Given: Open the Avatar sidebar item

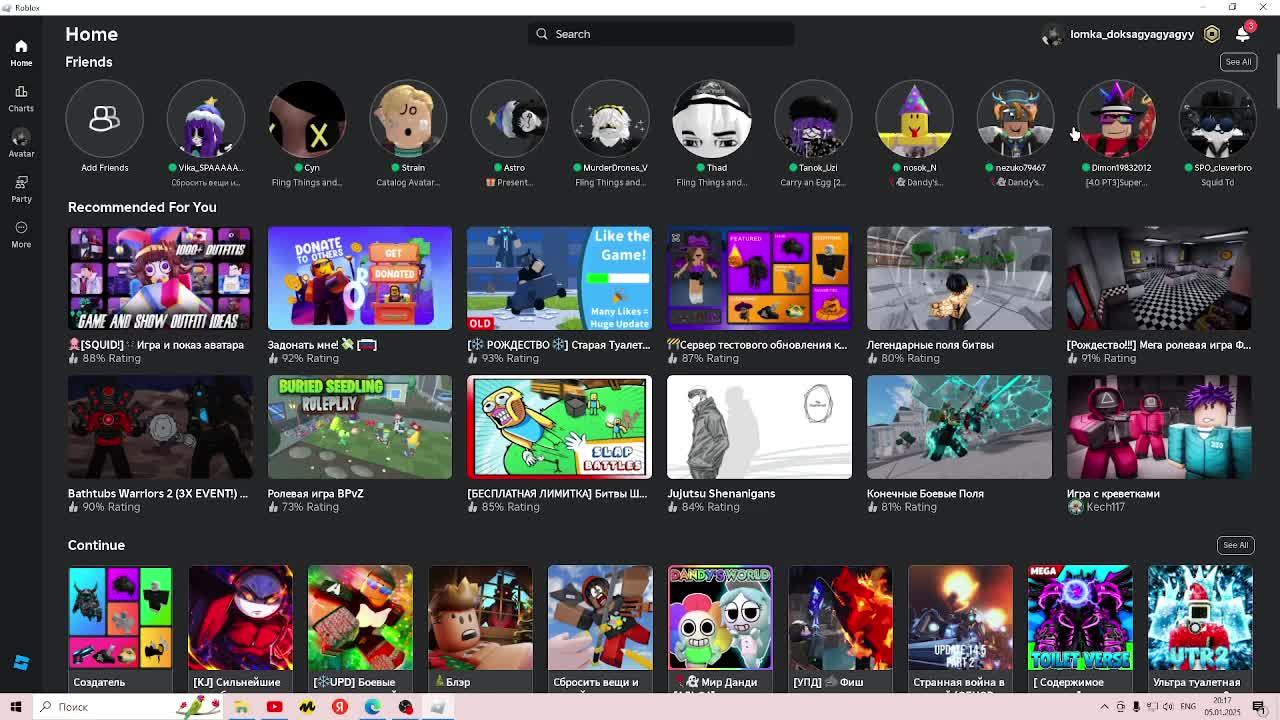Looking at the screenshot, I should (21, 143).
